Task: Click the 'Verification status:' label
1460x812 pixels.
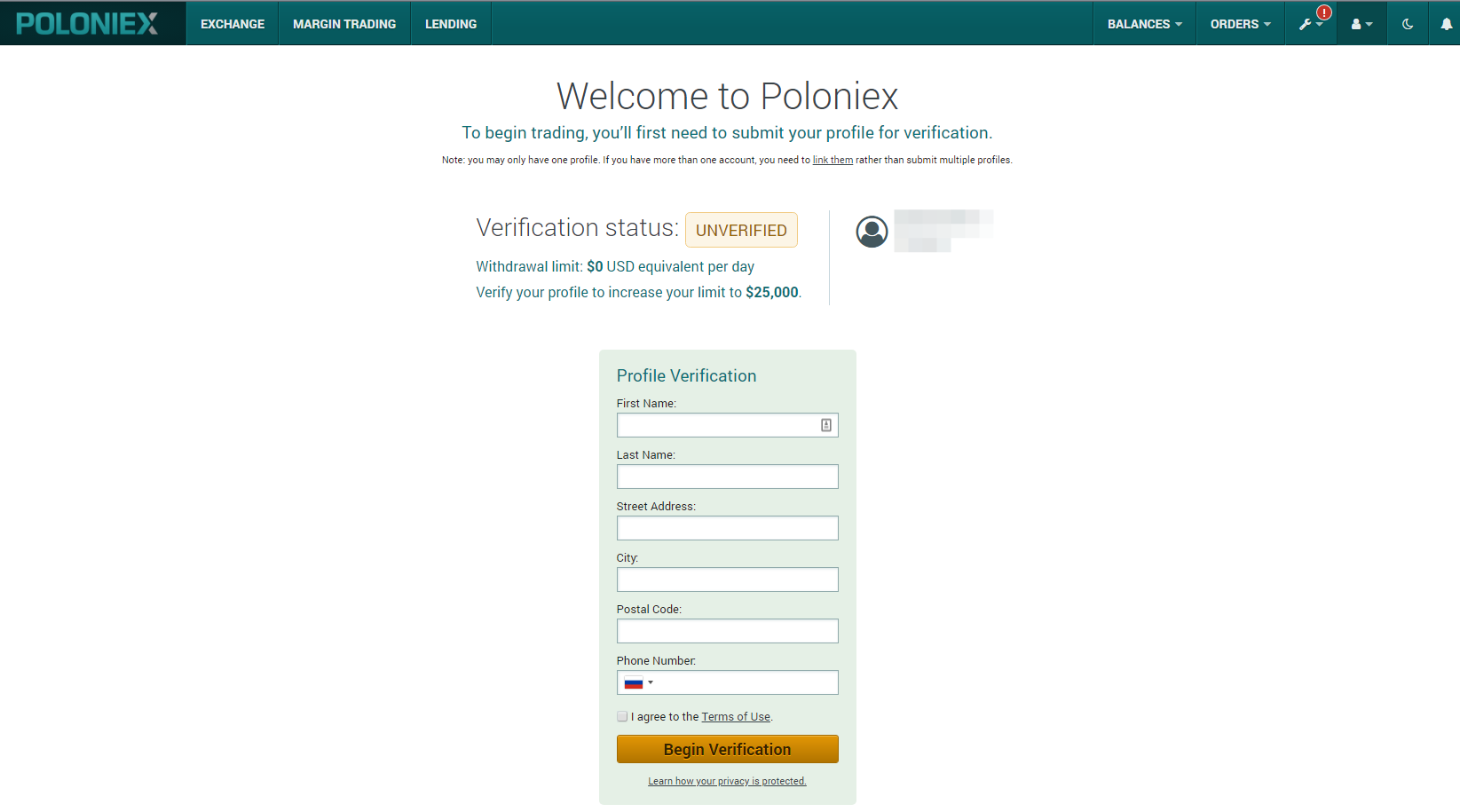Action: pos(577,228)
